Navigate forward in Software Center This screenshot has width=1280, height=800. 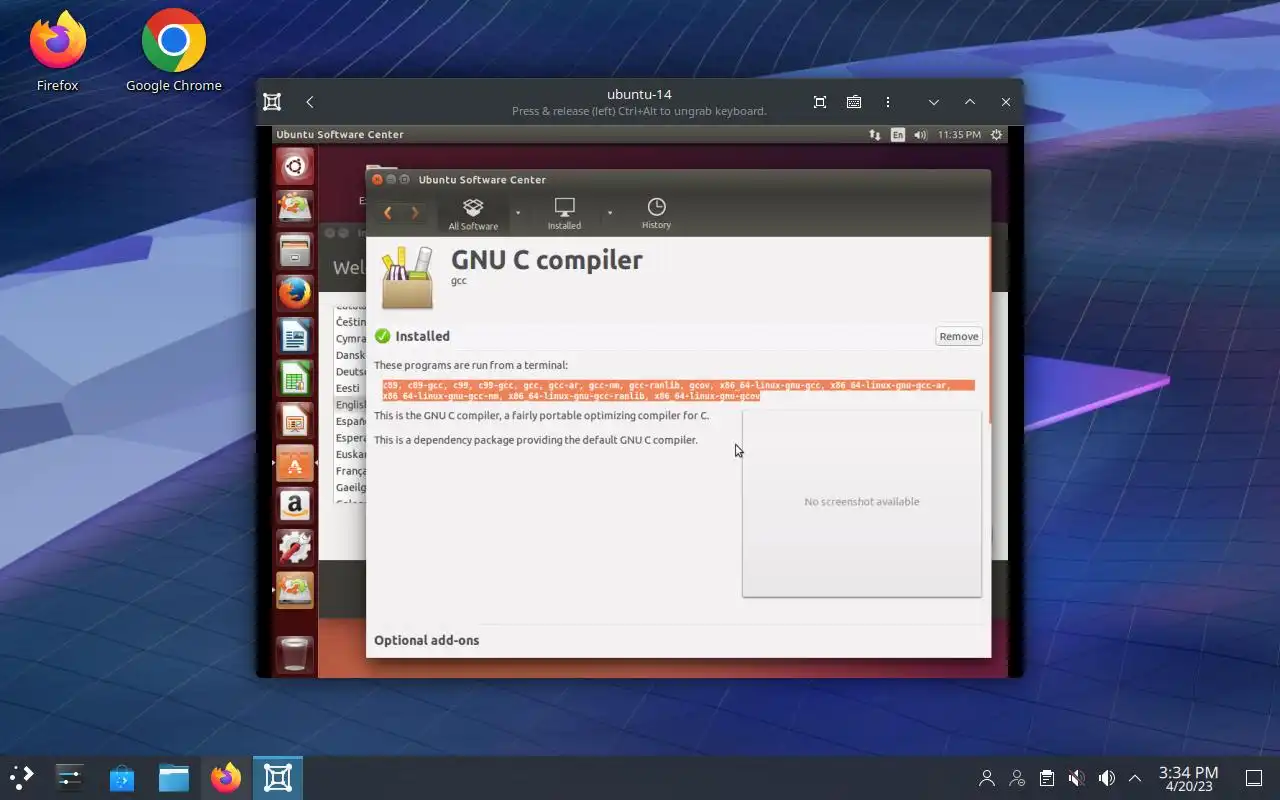(414, 213)
